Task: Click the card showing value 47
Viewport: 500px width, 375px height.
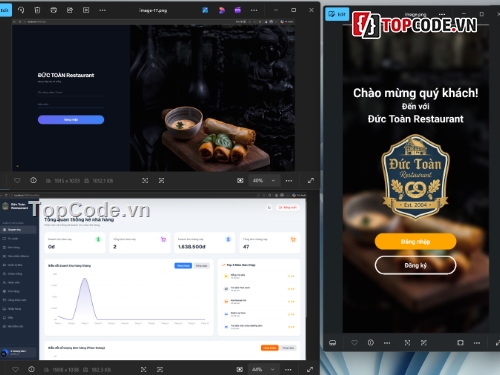Action: coord(270,243)
